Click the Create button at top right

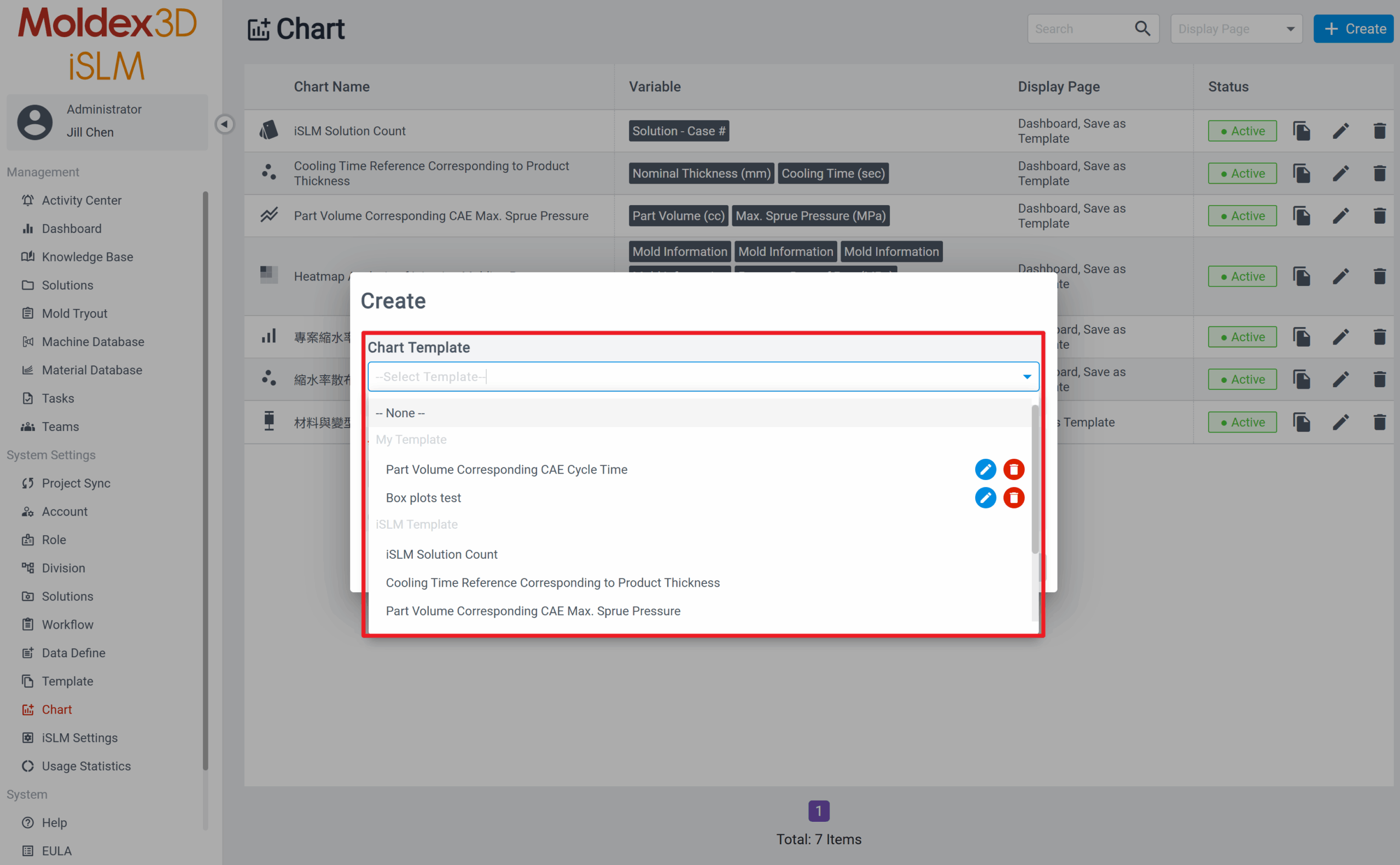click(1353, 28)
